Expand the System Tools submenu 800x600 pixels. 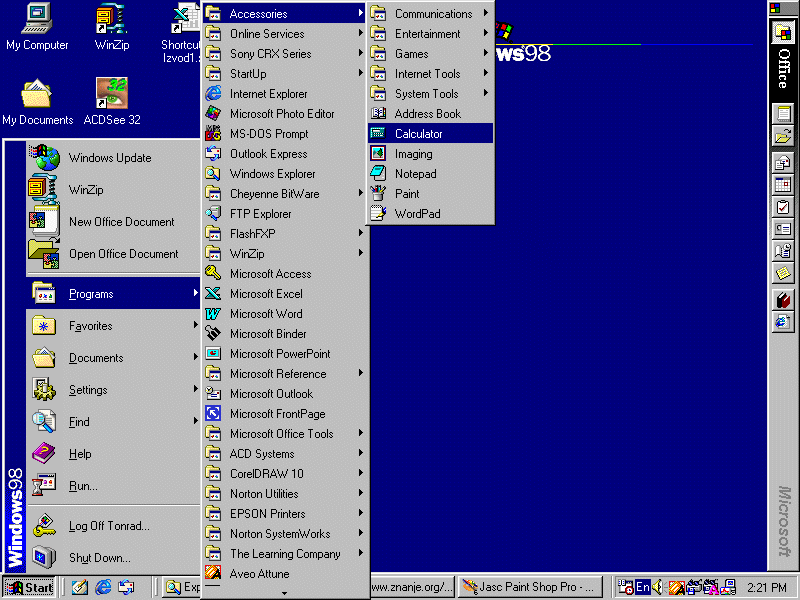431,94
